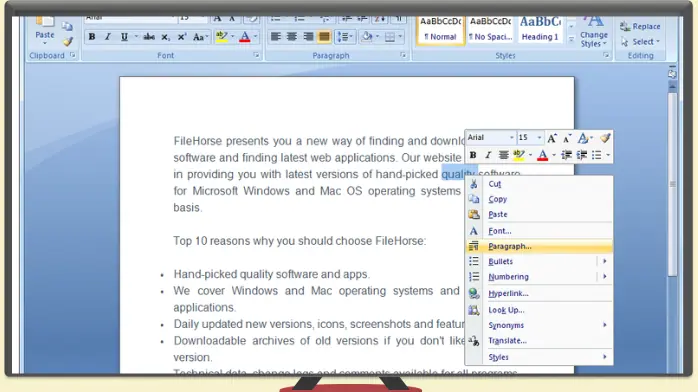Image resolution: width=698 pixels, height=392 pixels.
Task: Click the Format Painter brush in Clipboard group
Action: pos(68,42)
